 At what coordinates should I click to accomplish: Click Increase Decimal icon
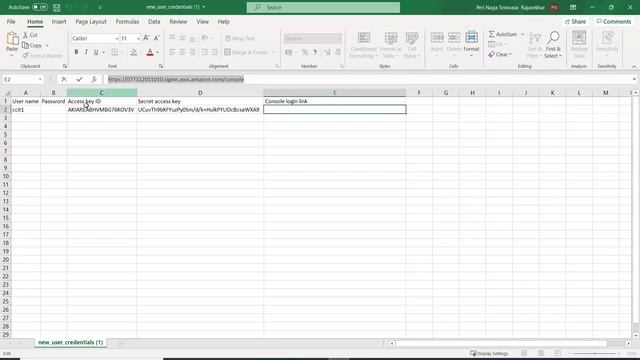[327, 52]
